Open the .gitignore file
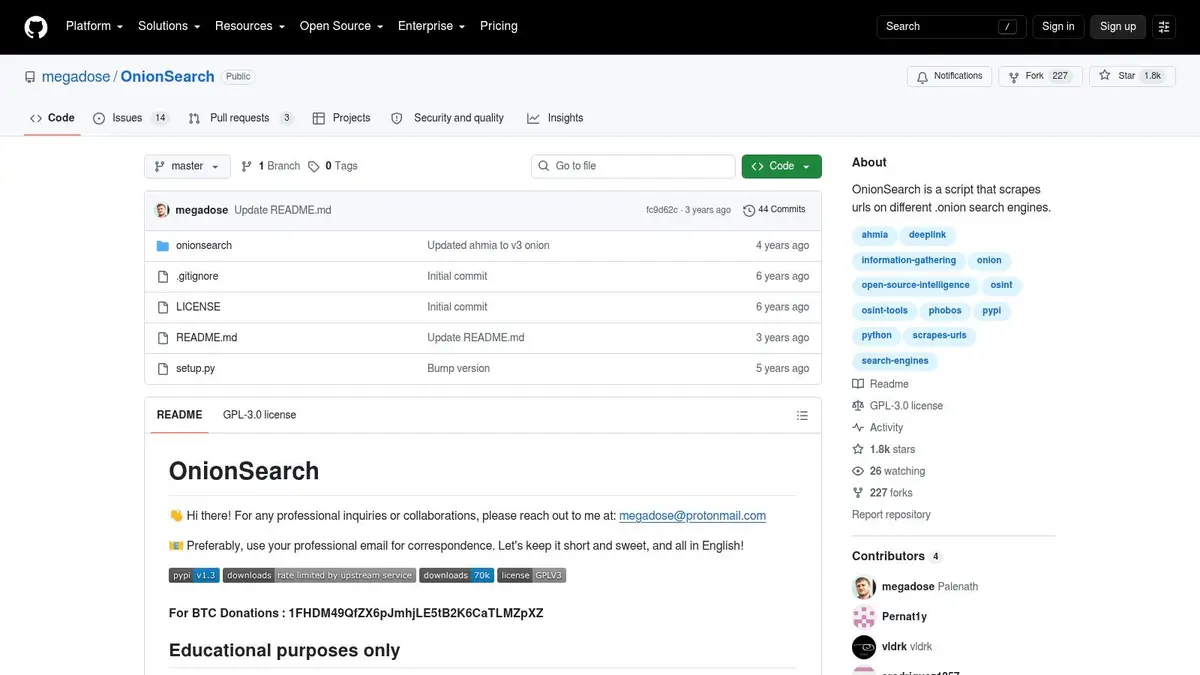 pos(197,276)
